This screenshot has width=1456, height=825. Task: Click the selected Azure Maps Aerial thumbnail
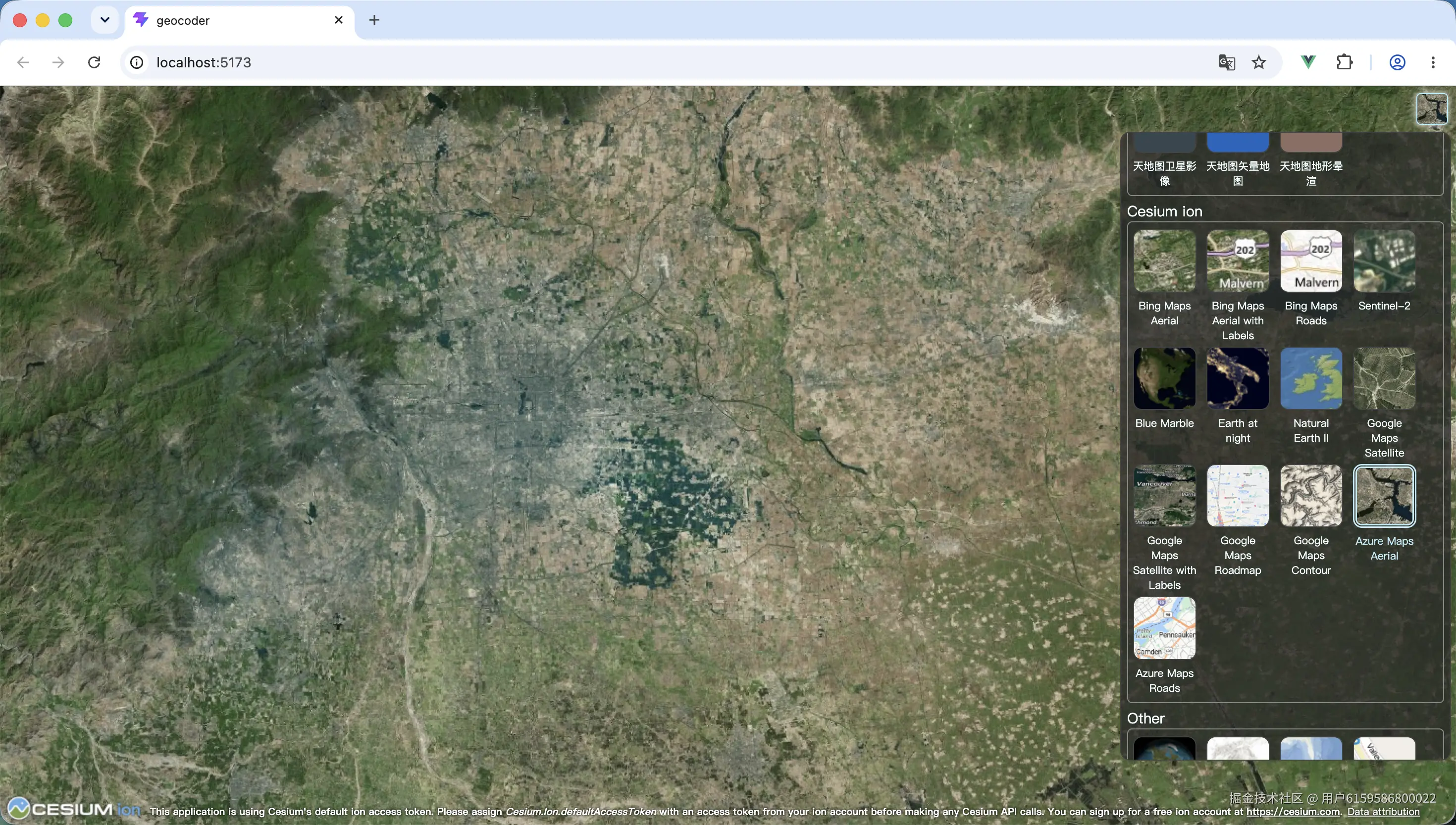1384,496
